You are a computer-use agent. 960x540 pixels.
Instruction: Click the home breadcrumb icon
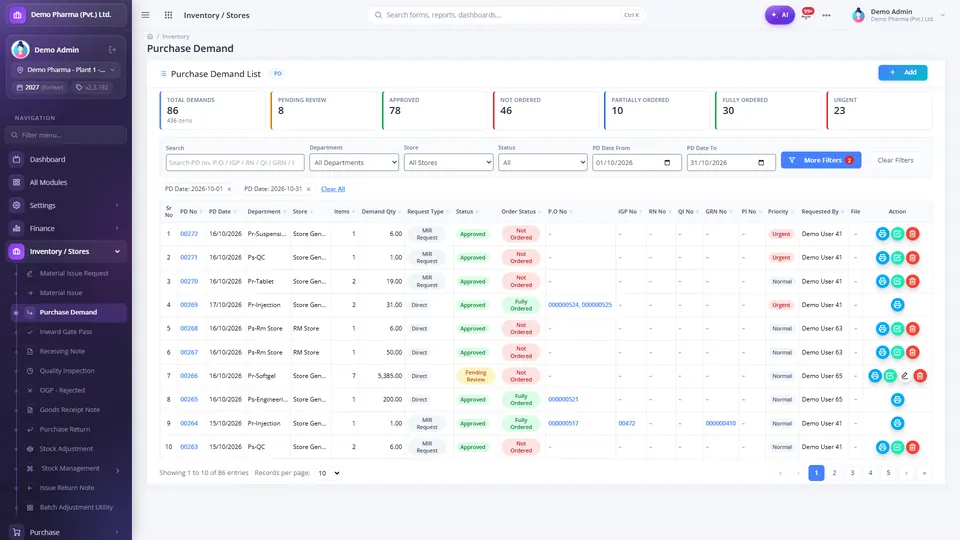pos(150,36)
